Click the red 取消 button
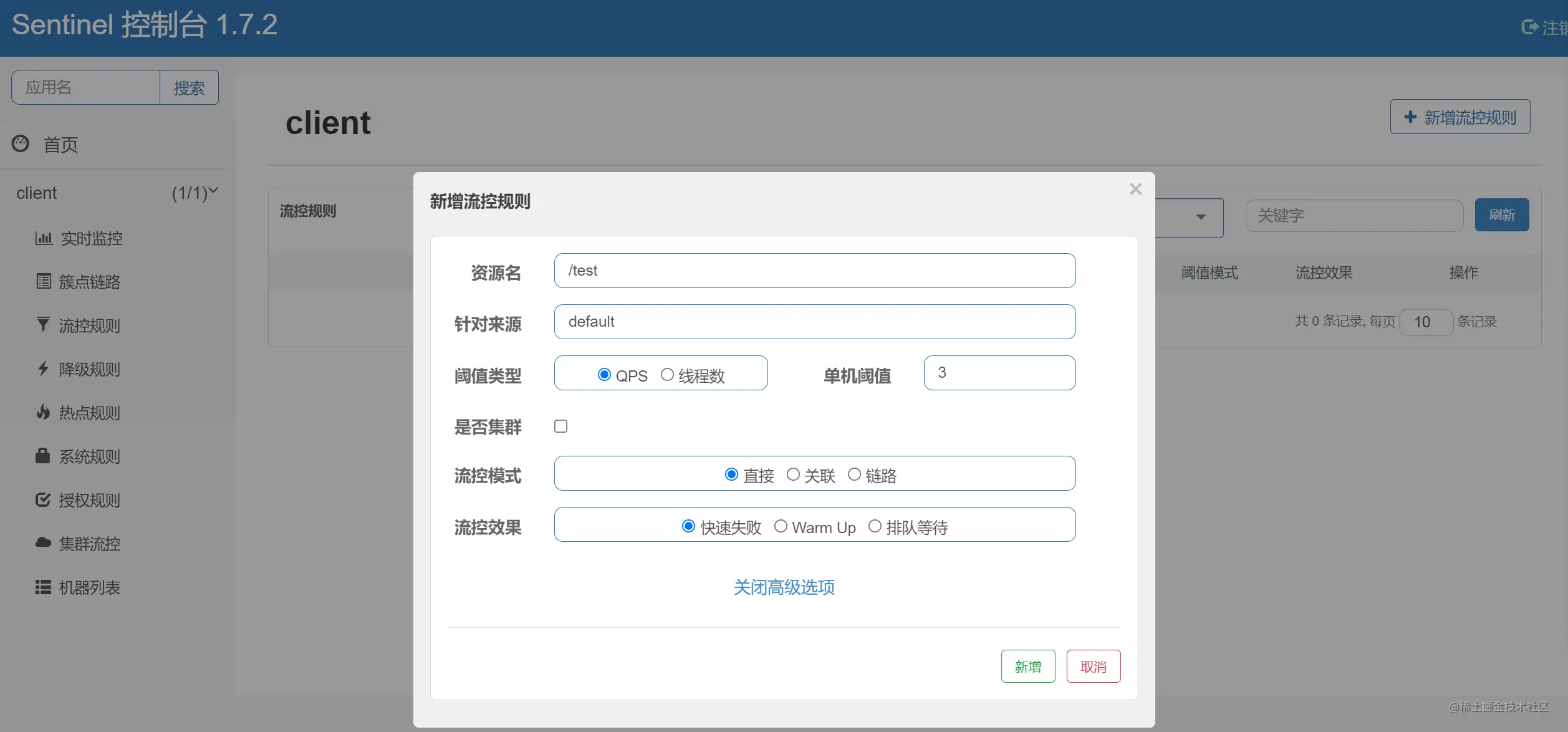Image resolution: width=1568 pixels, height=732 pixels. 1094,666
